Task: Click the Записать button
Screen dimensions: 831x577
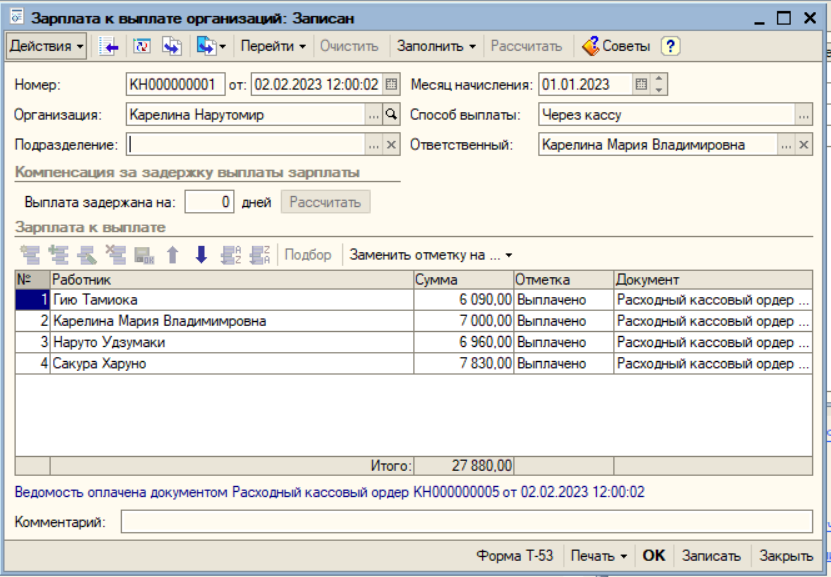Action: coord(711,555)
